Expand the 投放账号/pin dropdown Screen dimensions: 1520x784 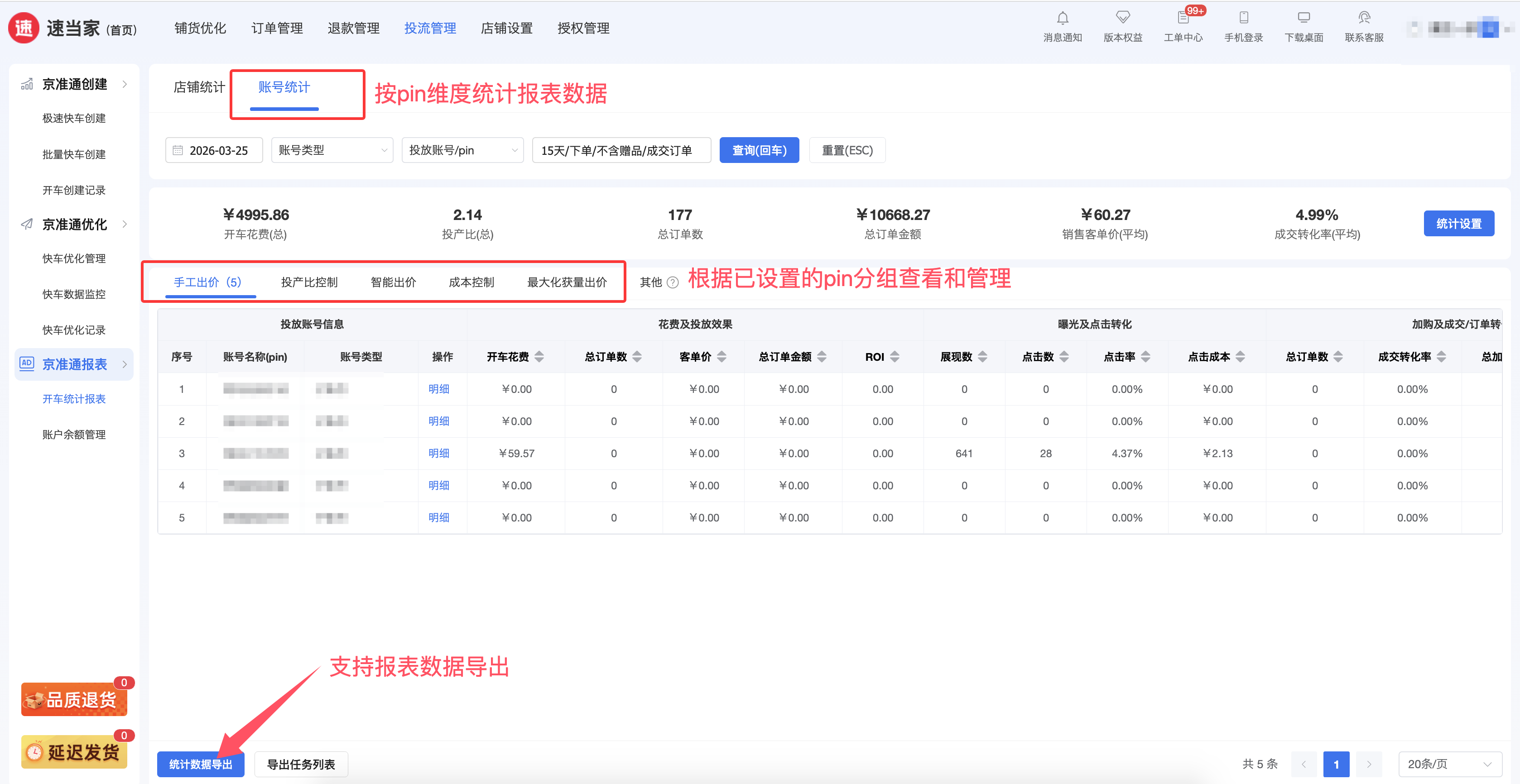pos(462,150)
